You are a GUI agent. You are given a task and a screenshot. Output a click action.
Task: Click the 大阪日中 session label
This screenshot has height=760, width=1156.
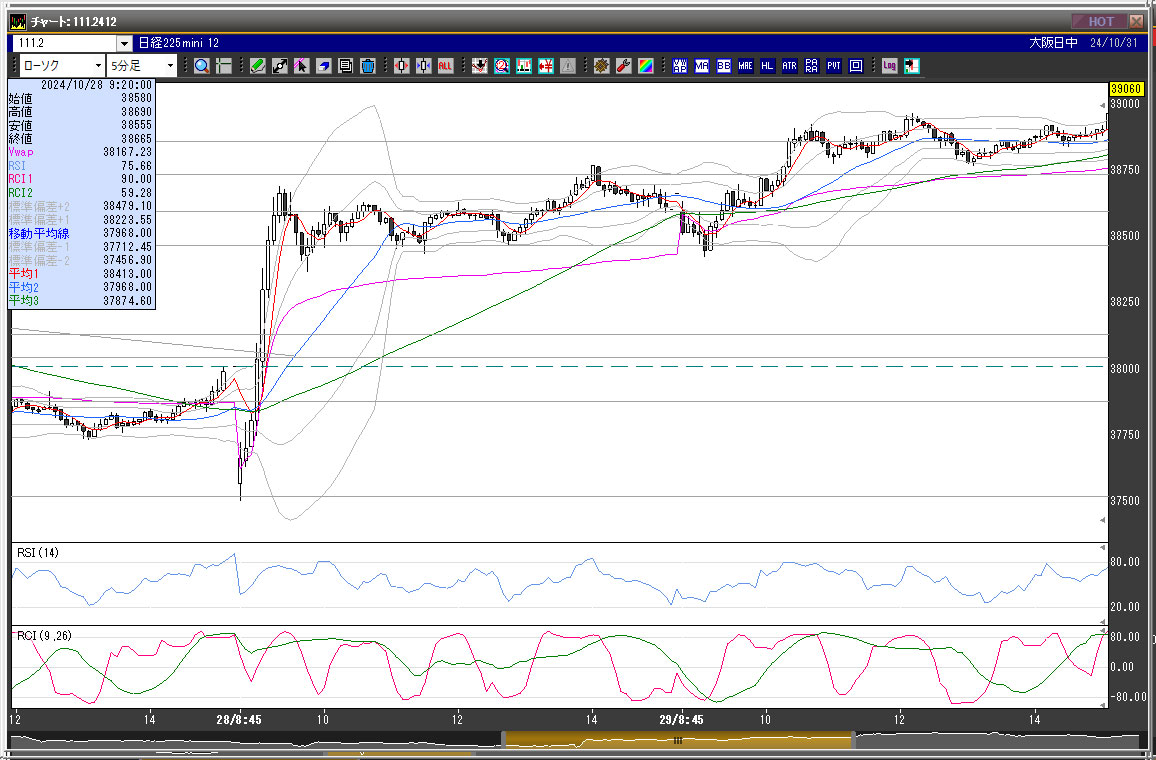tap(1053, 43)
